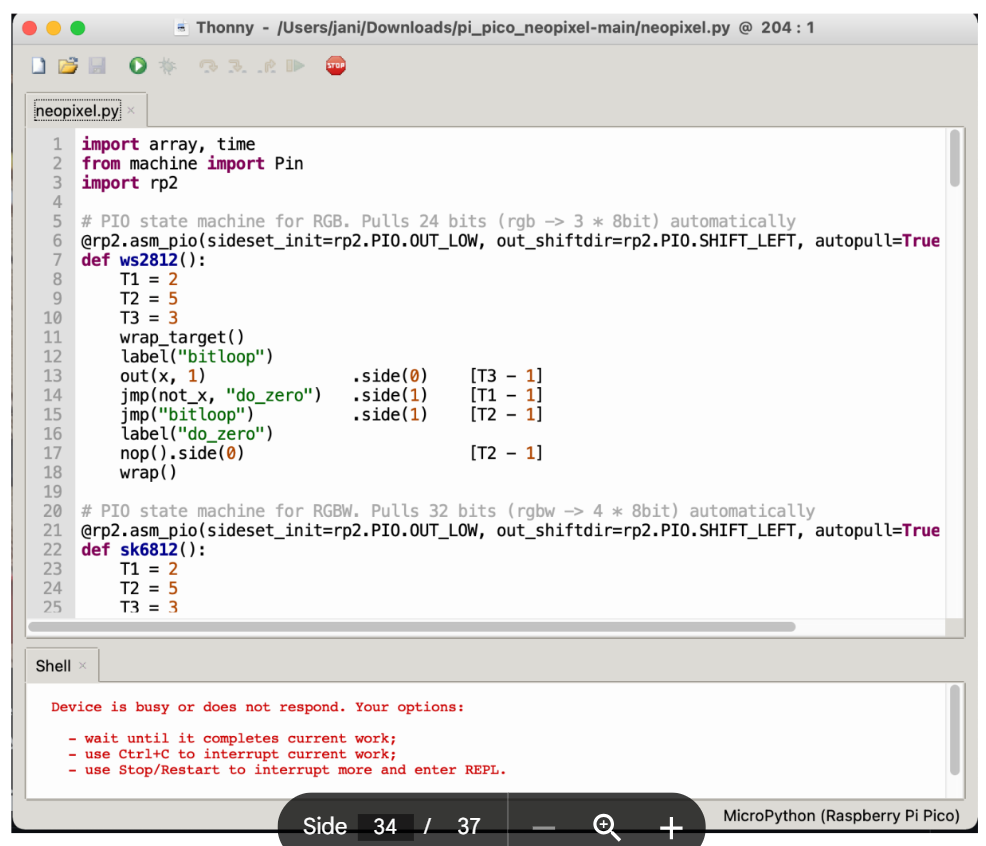Screen dimensions: 986x846
Task: Open a file with the folder icon
Action: pyautogui.click(x=68, y=65)
